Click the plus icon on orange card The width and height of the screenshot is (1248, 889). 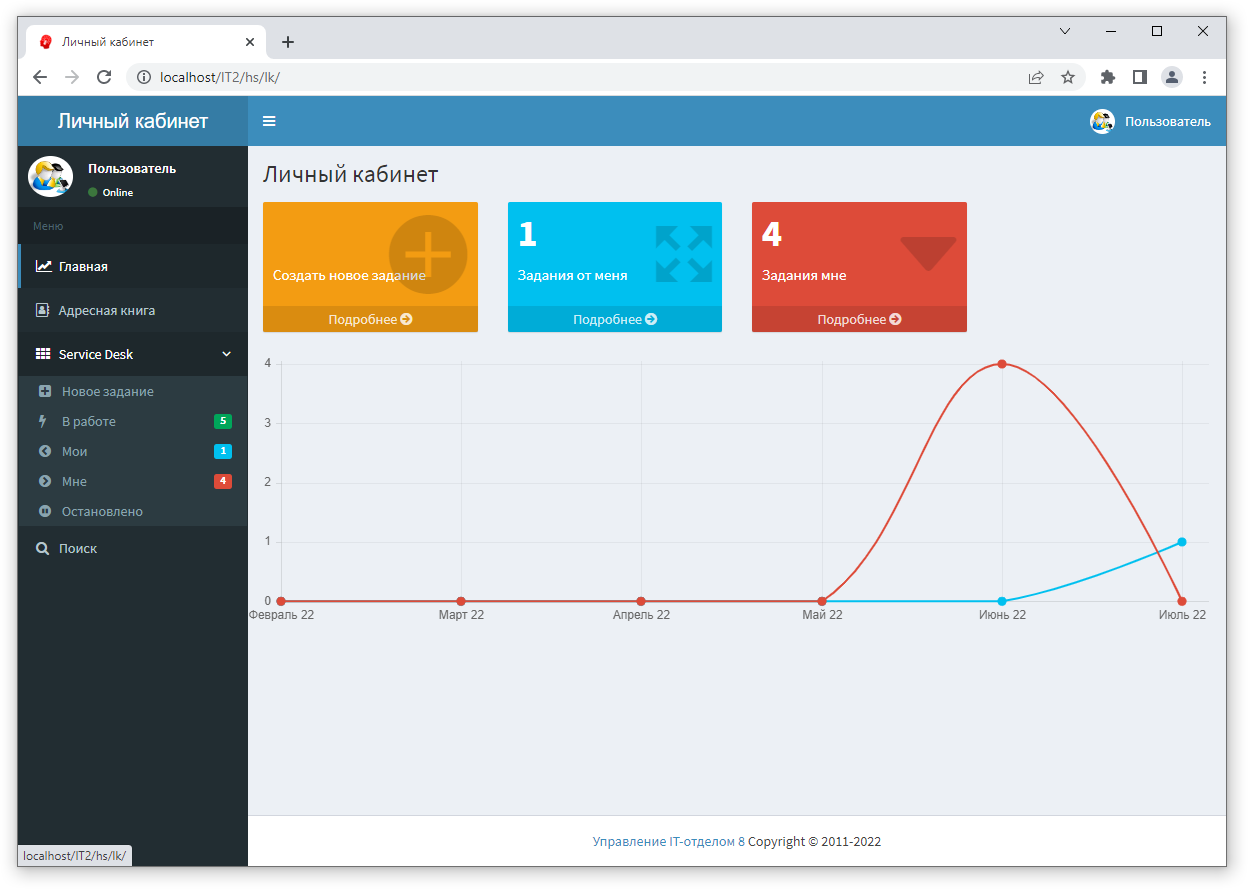click(428, 254)
